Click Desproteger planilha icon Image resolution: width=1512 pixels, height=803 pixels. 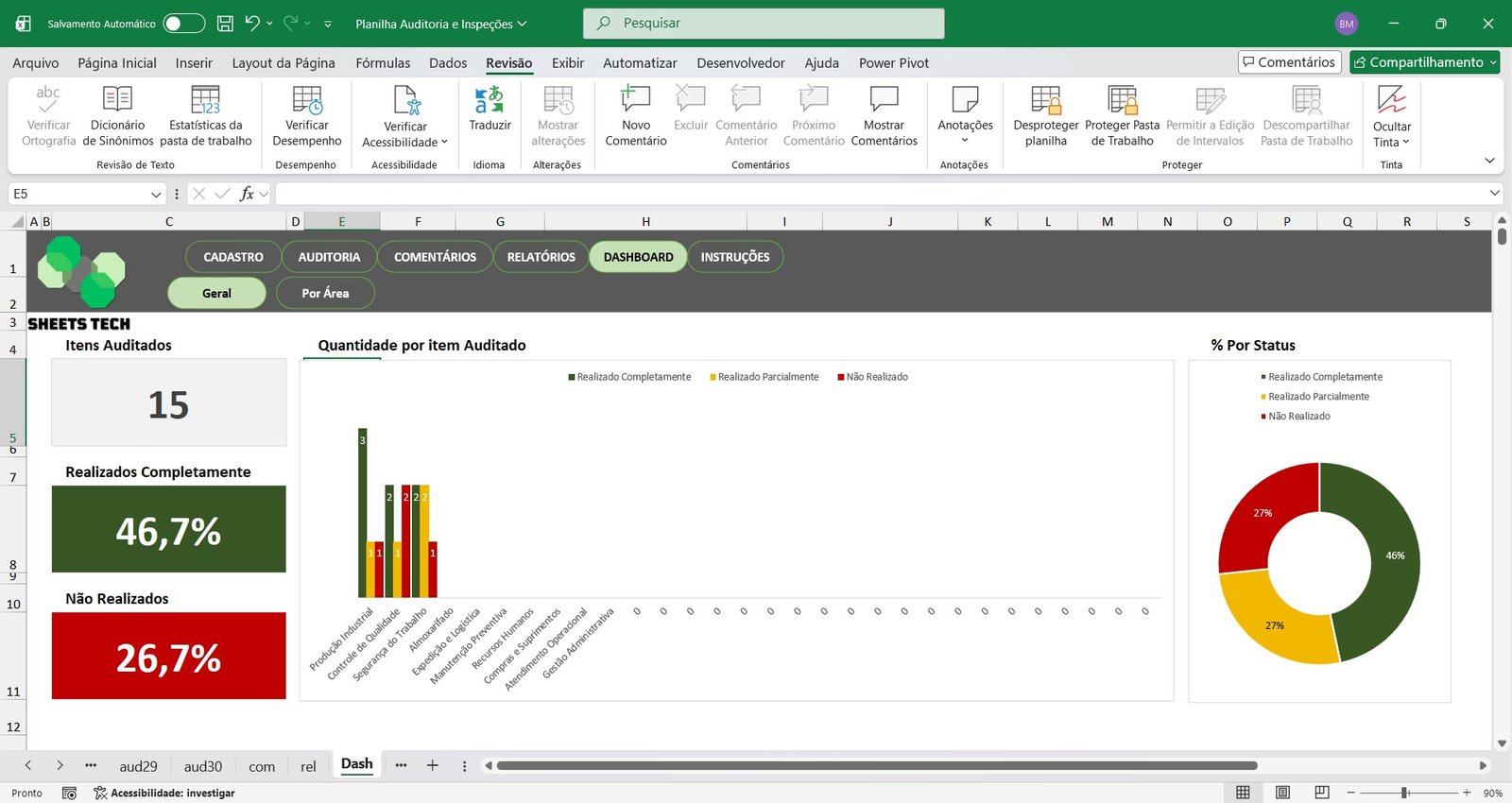click(1046, 99)
